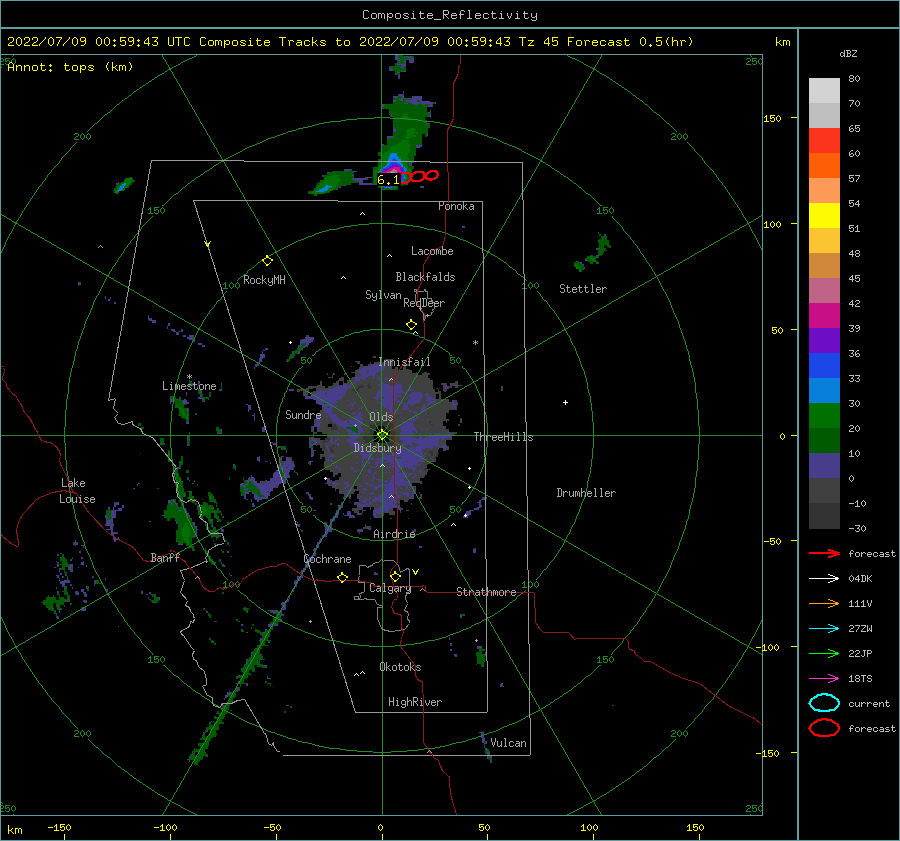Click the white 04DK arrow legend icon
The height and width of the screenshot is (841, 900).
point(824,579)
